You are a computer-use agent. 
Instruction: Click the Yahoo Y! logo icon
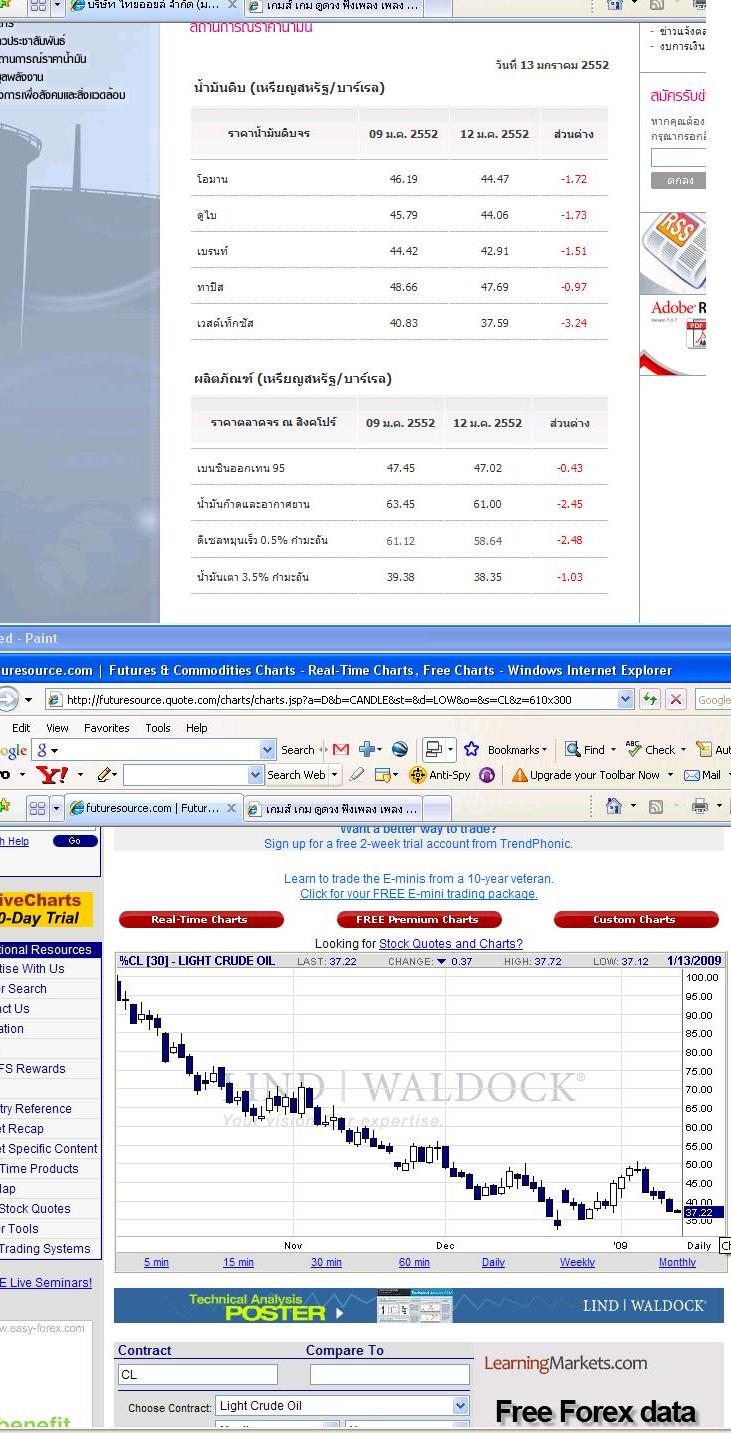52,775
